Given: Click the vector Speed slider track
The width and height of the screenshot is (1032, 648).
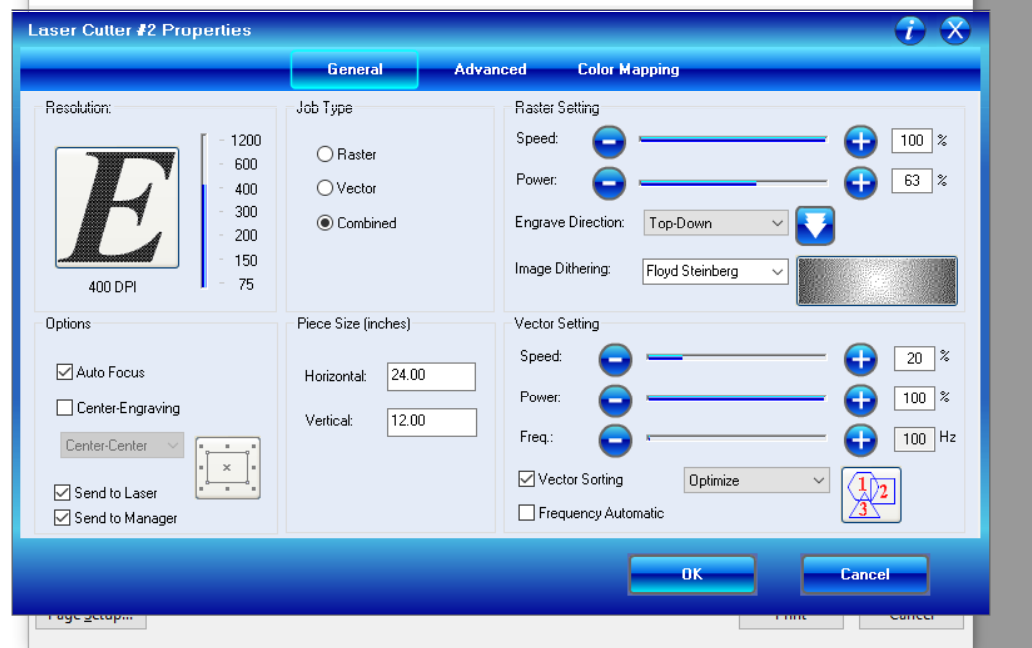Looking at the screenshot, I should point(736,357).
